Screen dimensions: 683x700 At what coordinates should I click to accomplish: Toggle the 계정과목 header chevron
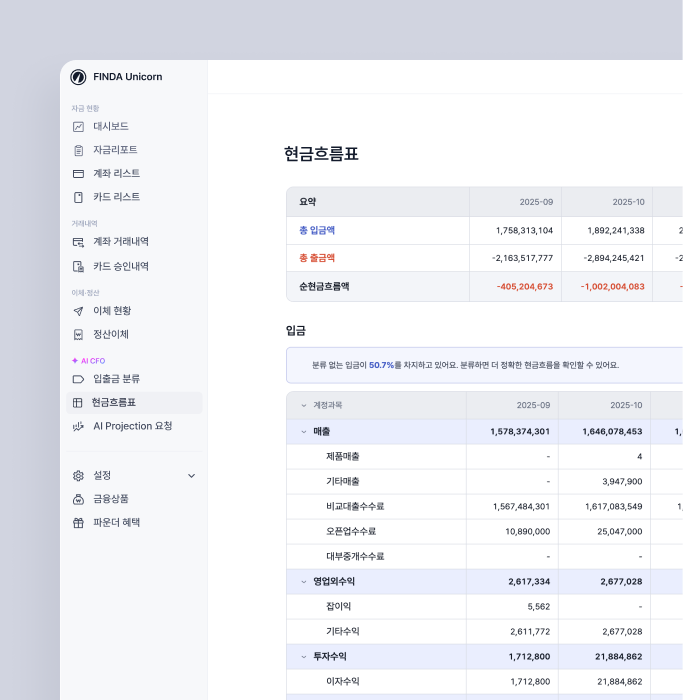304,405
